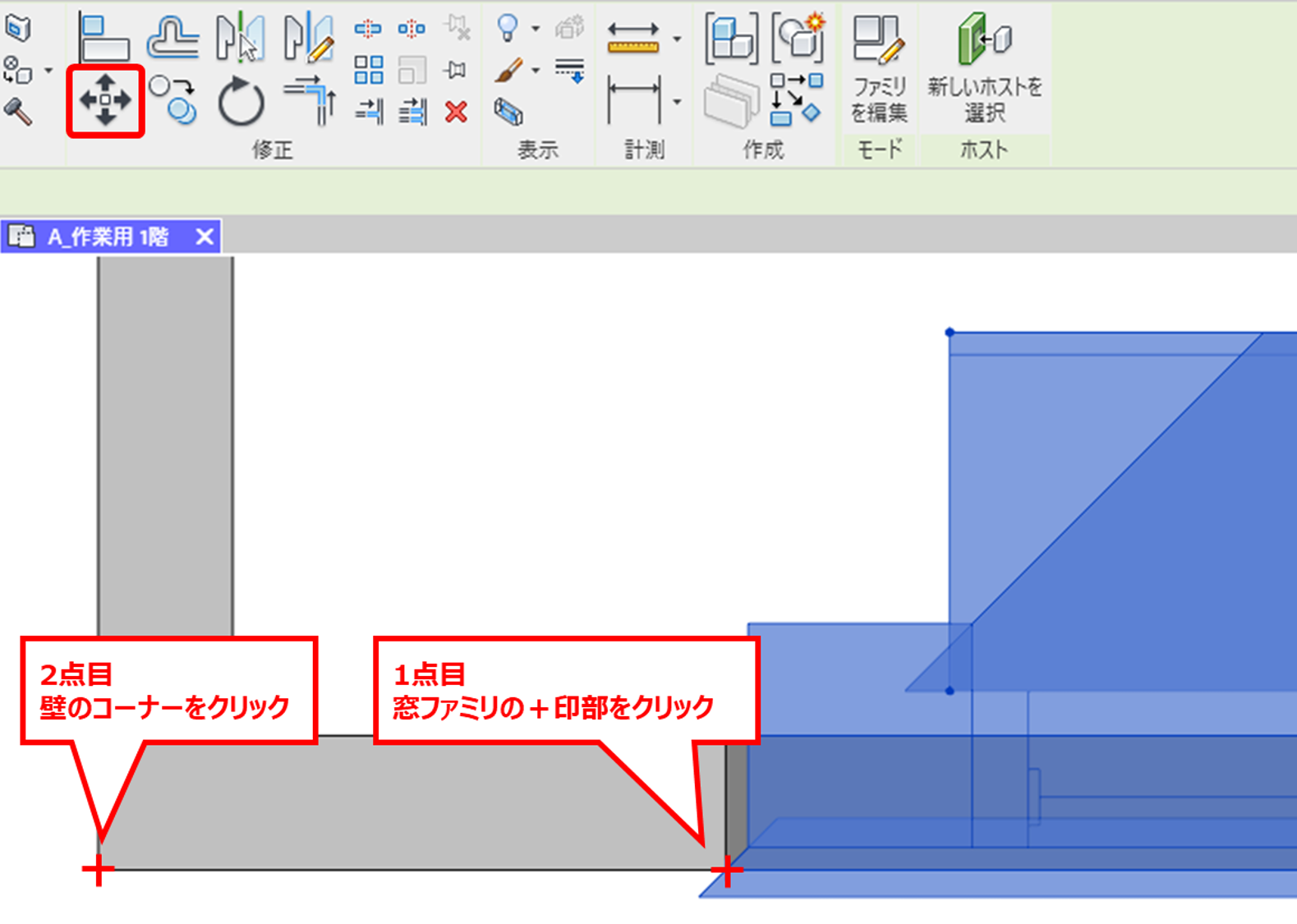Click the Aligned Dimension tool
The width and height of the screenshot is (1297, 924).
pyautogui.click(x=632, y=100)
